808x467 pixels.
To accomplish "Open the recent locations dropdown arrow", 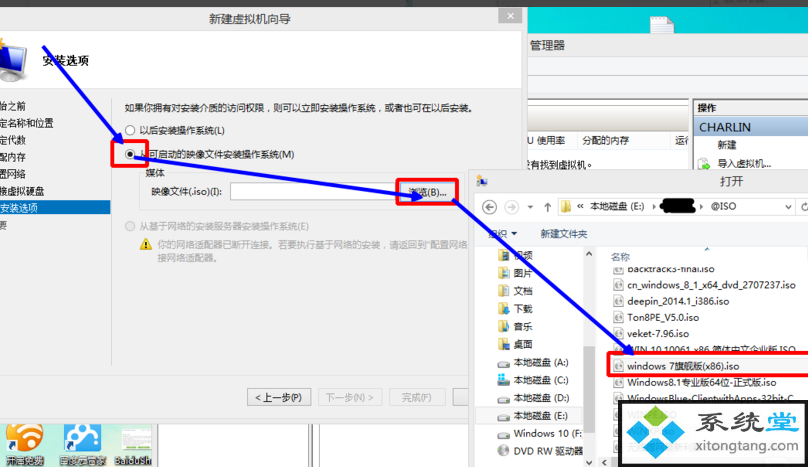I will coord(530,207).
